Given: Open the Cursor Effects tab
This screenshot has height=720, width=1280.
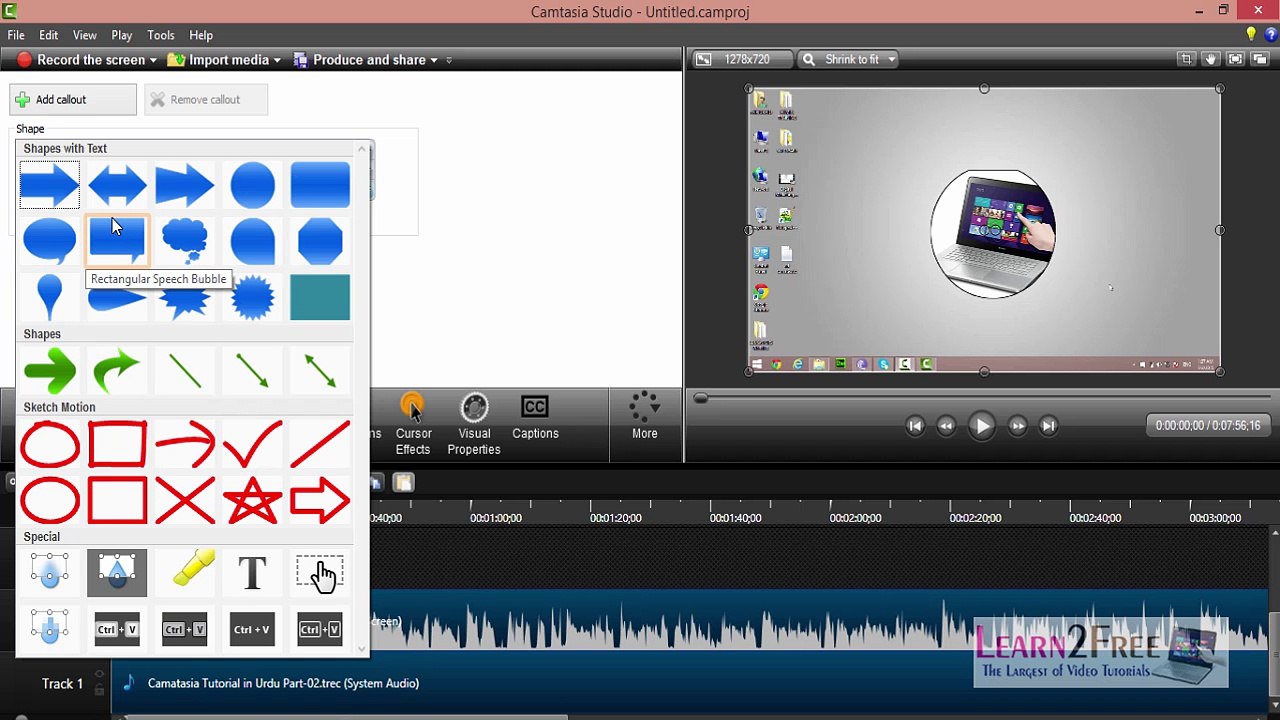Looking at the screenshot, I should 413,424.
